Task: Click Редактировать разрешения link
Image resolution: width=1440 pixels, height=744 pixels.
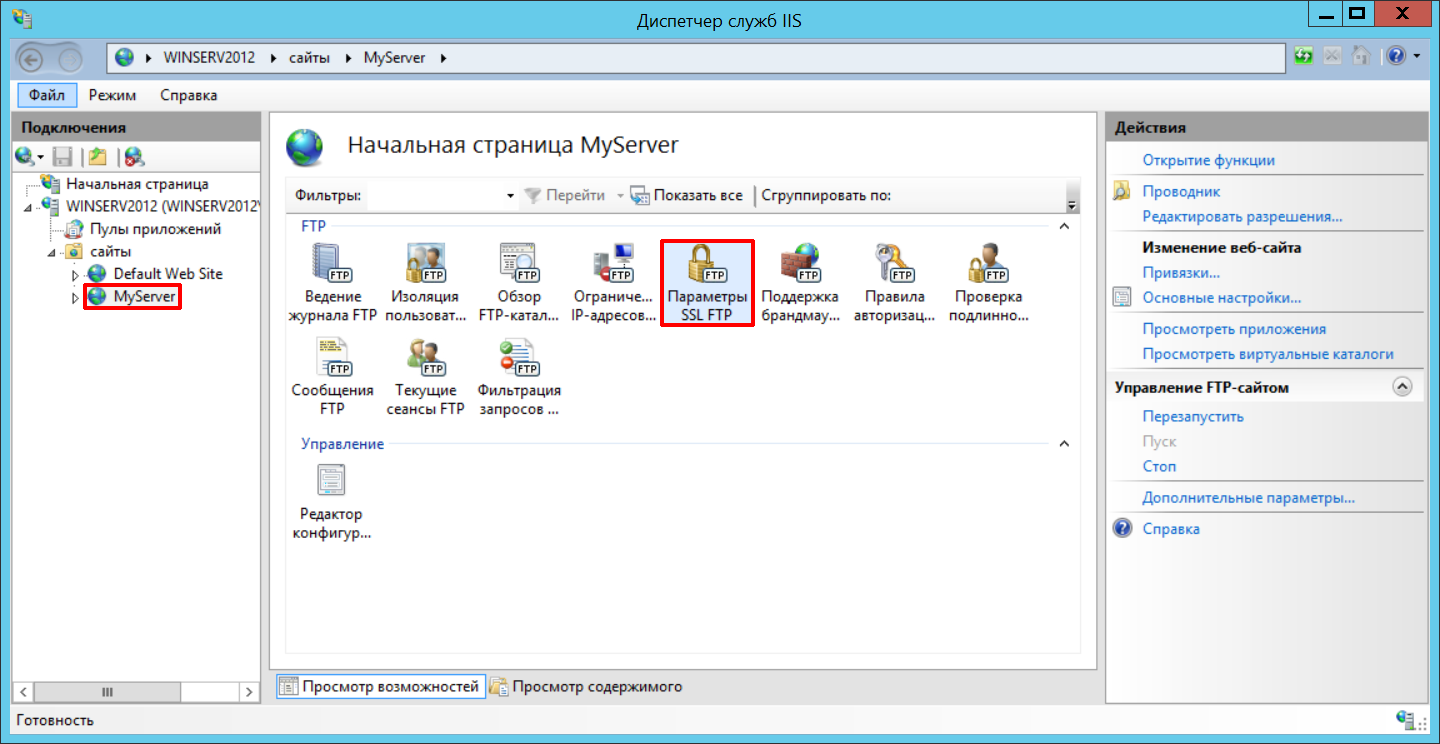Action: 1242,216
